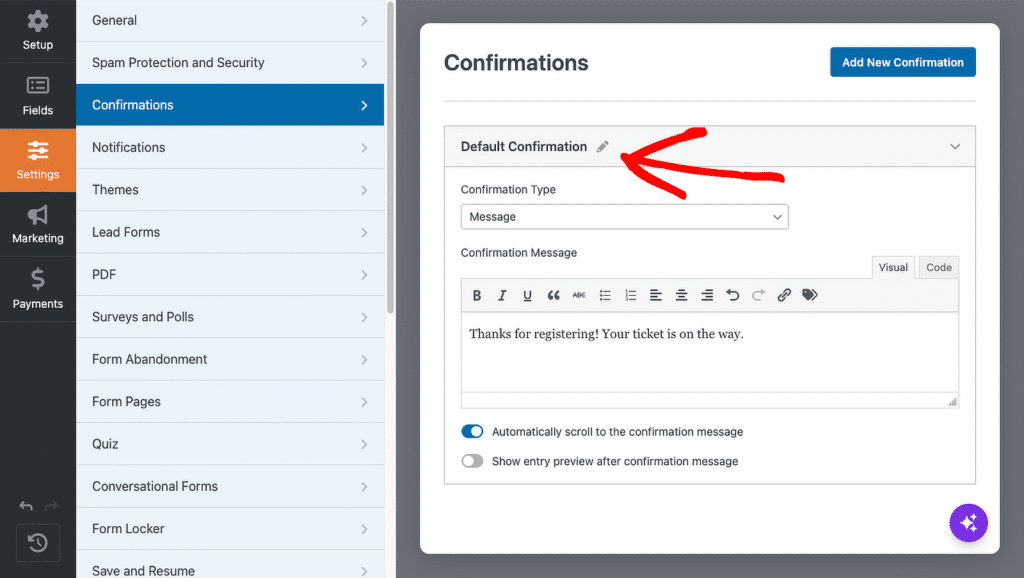
Task: Open the Marketing megaphone panel
Action: pos(38,224)
